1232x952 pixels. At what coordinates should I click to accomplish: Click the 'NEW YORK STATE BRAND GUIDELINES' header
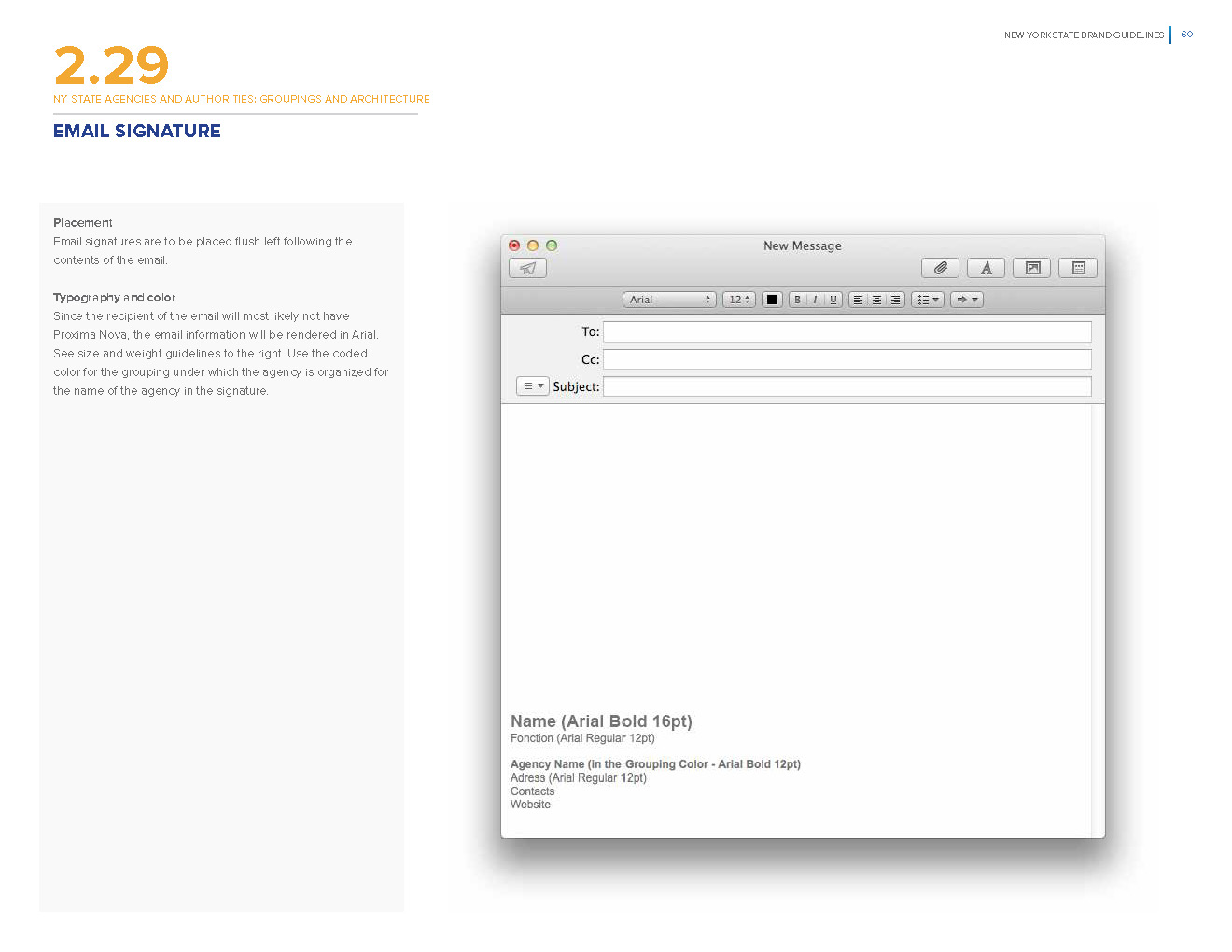point(1085,35)
